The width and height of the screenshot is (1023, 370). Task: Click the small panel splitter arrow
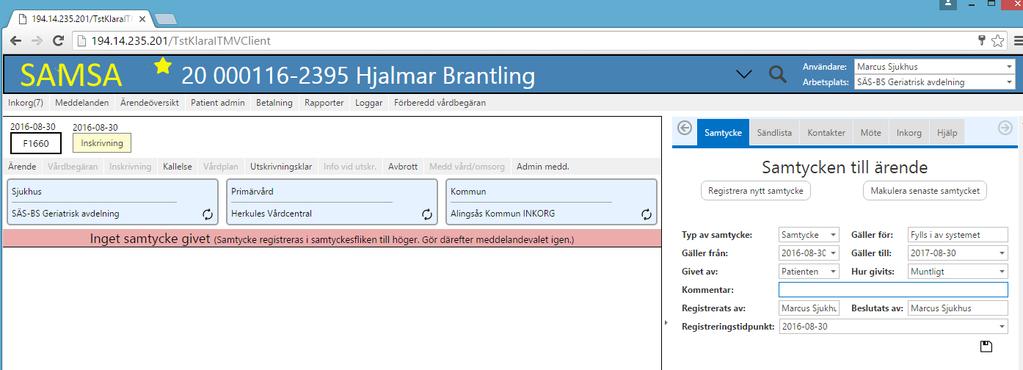pos(665,322)
